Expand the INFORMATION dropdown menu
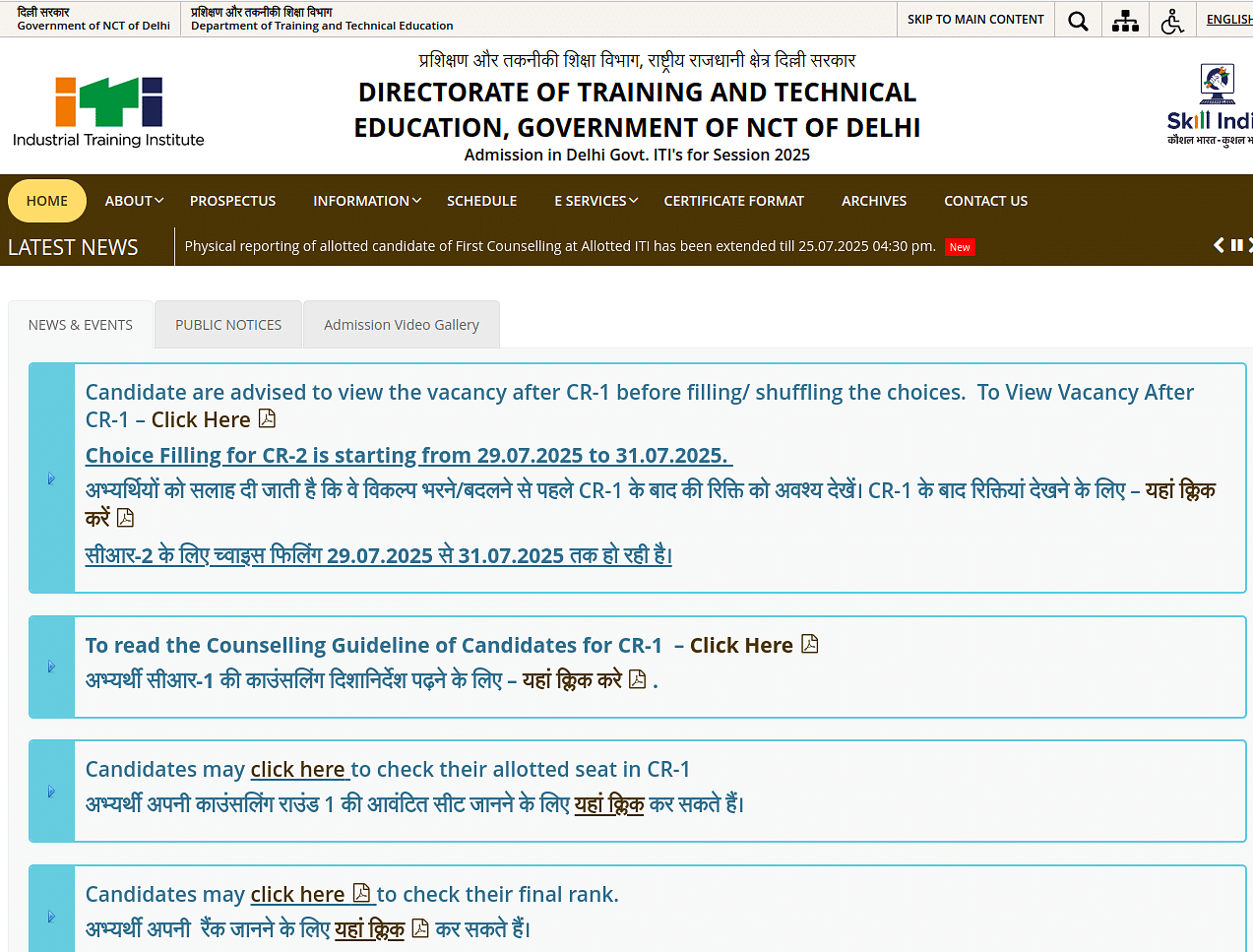Viewport: 1253px width, 952px height. tap(366, 201)
